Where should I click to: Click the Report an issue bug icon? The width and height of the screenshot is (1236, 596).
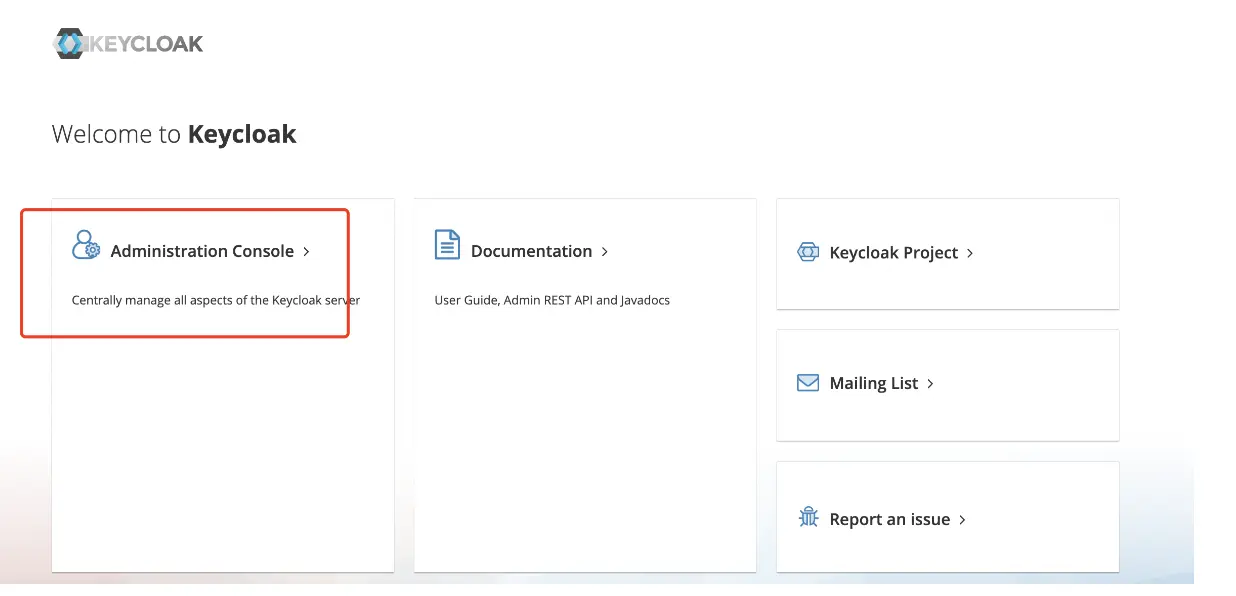click(x=808, y=518)
